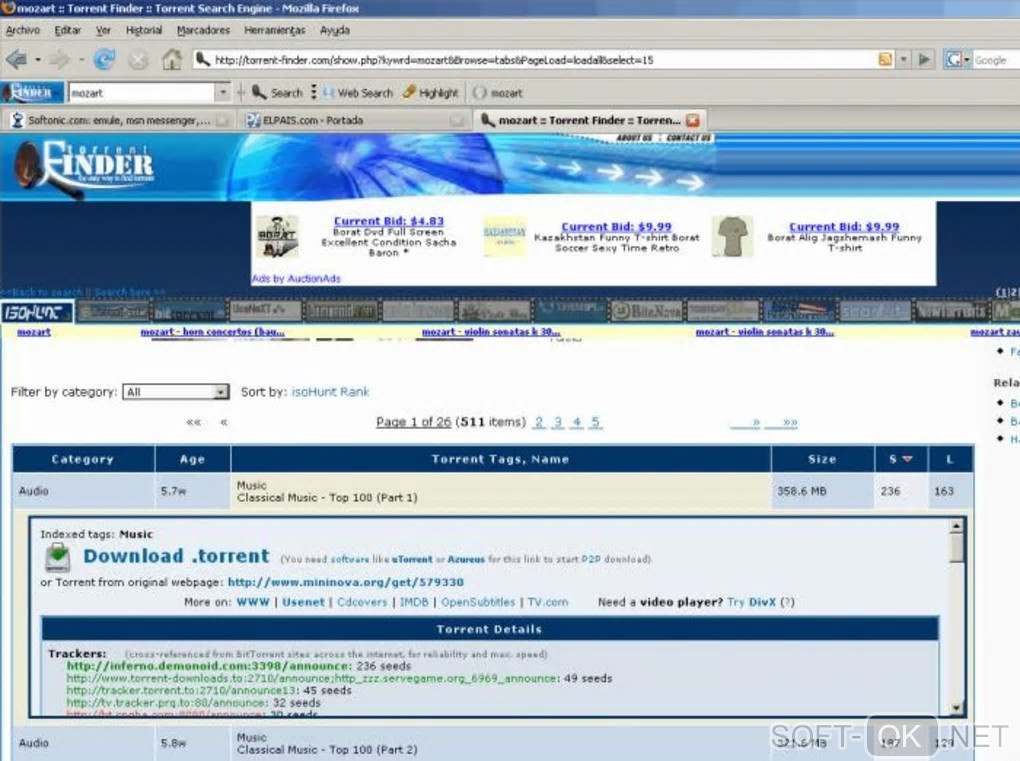Click Classical Music - Top 100 (Part 1)
This screenshot has width=1020, height=761.
tap(327, 498)
